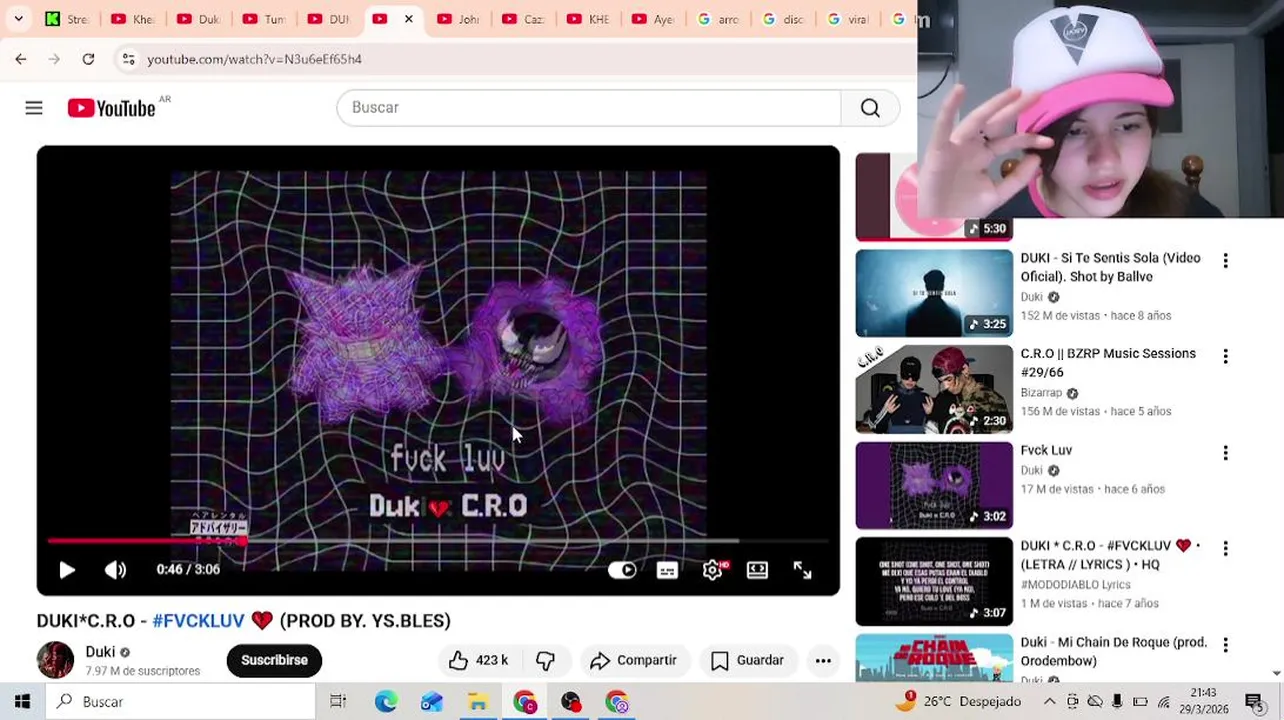
Task: Click the Windows taskbar Buscar search box
Action: [180, 702]
